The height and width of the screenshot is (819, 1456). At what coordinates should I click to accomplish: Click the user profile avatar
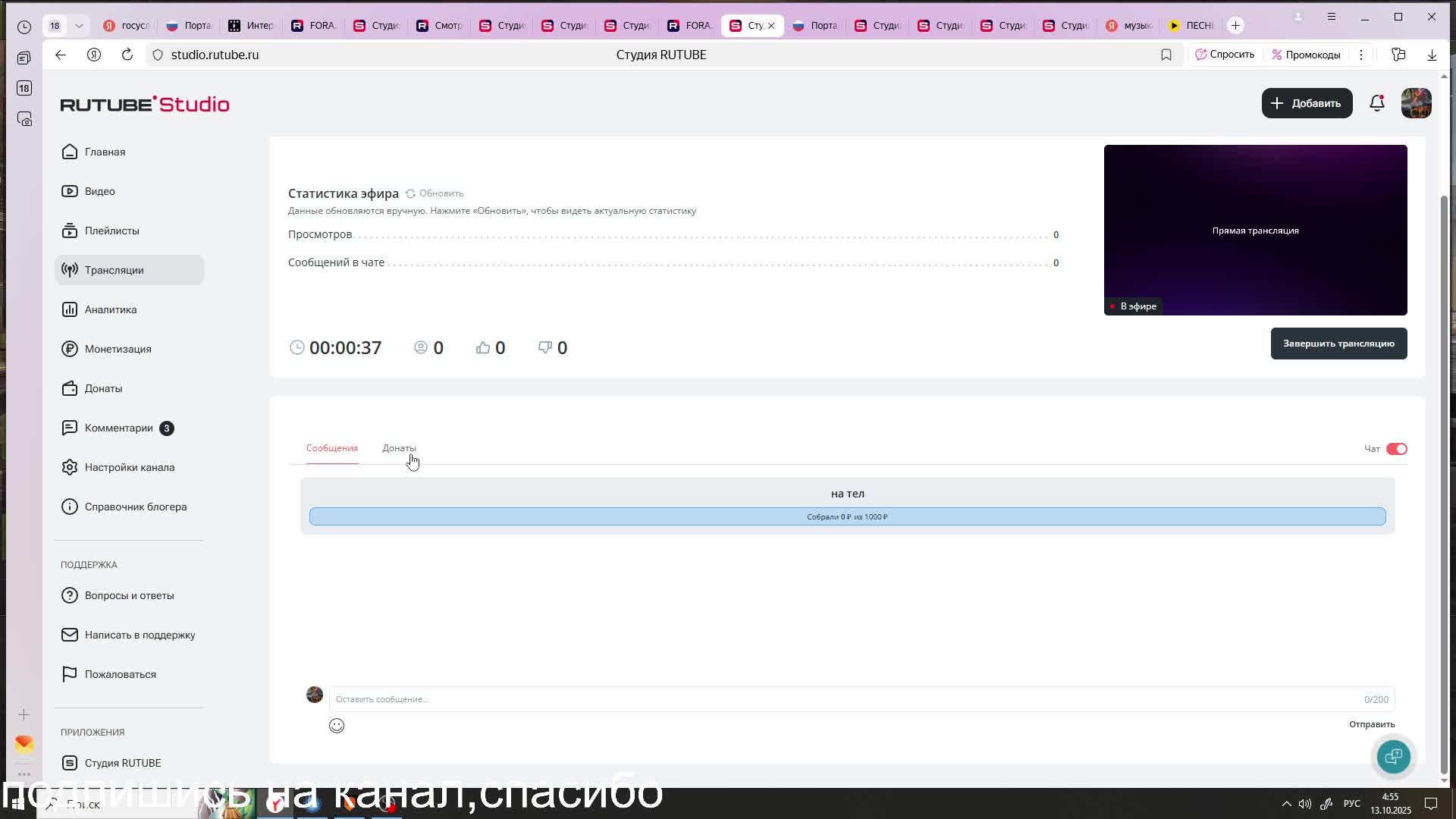(x=1416, y=103)
